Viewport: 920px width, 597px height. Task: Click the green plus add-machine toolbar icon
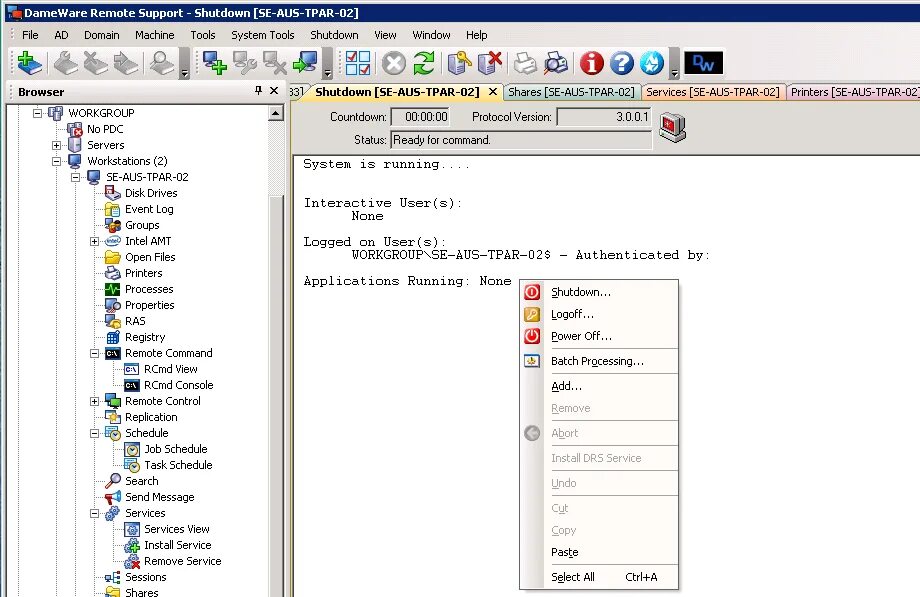point(29,63)
